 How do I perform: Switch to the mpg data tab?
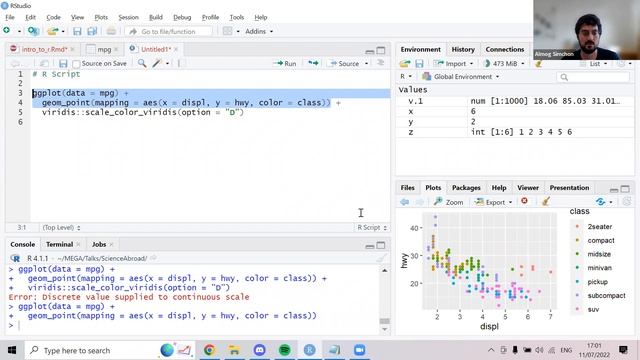[104, 49]
